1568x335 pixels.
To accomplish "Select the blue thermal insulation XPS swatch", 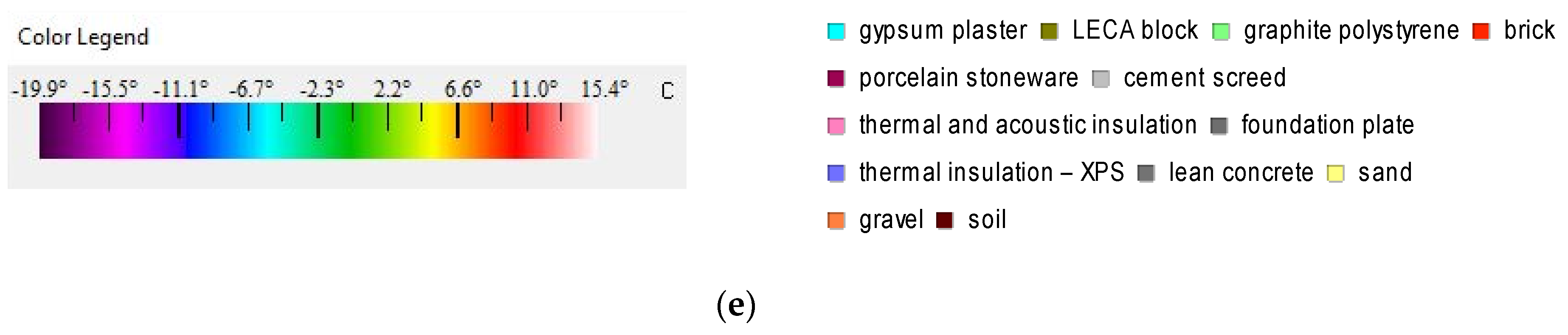I will [x=836, y=174].
